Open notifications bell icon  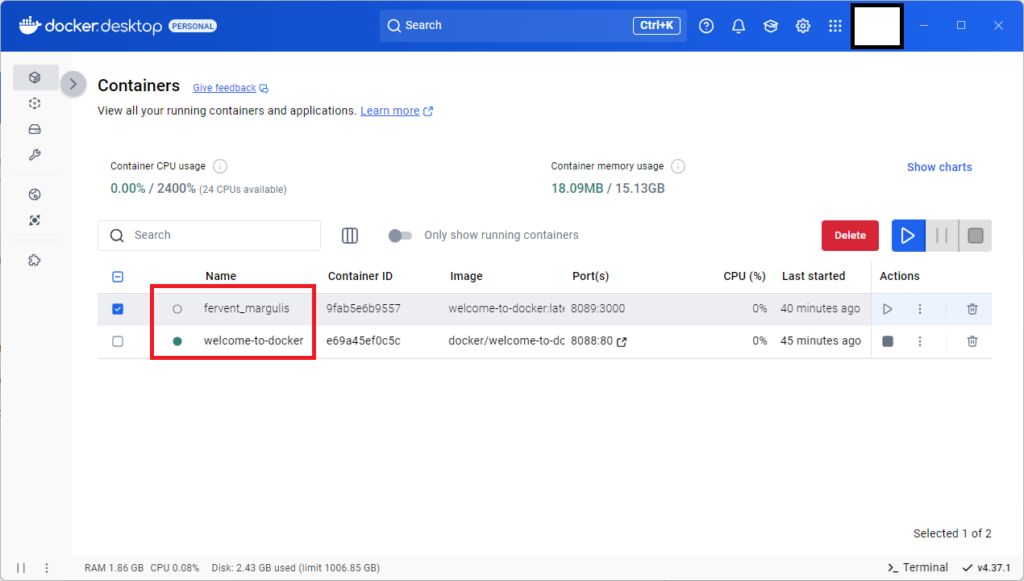point(739,26)
